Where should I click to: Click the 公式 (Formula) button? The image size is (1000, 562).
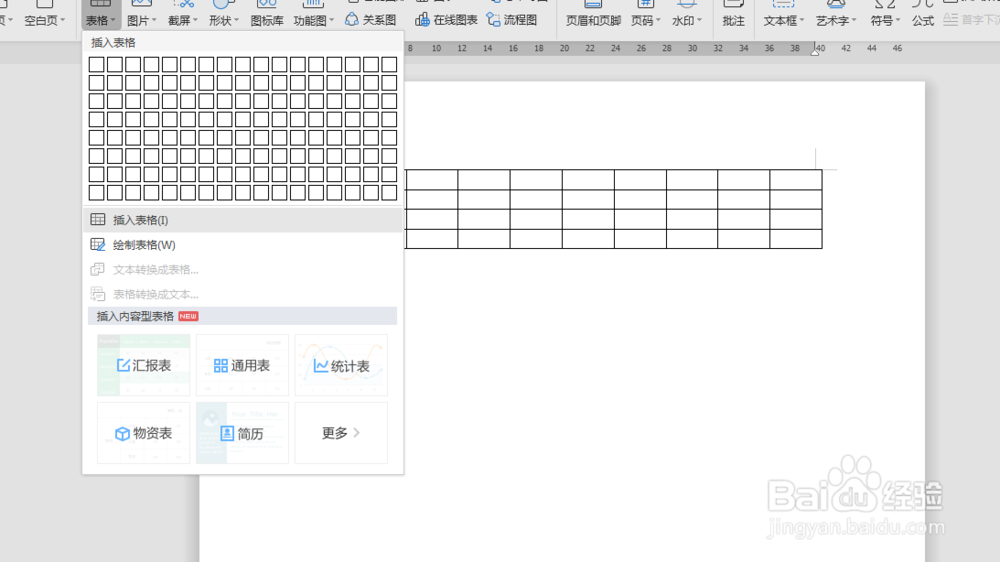[x=923, y=14]
